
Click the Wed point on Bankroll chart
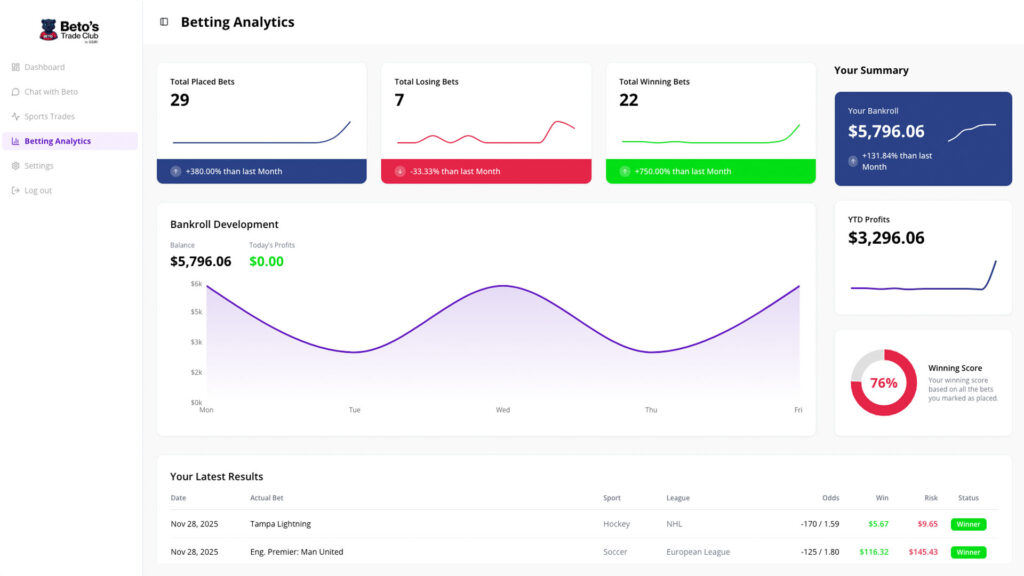[503, 287]
